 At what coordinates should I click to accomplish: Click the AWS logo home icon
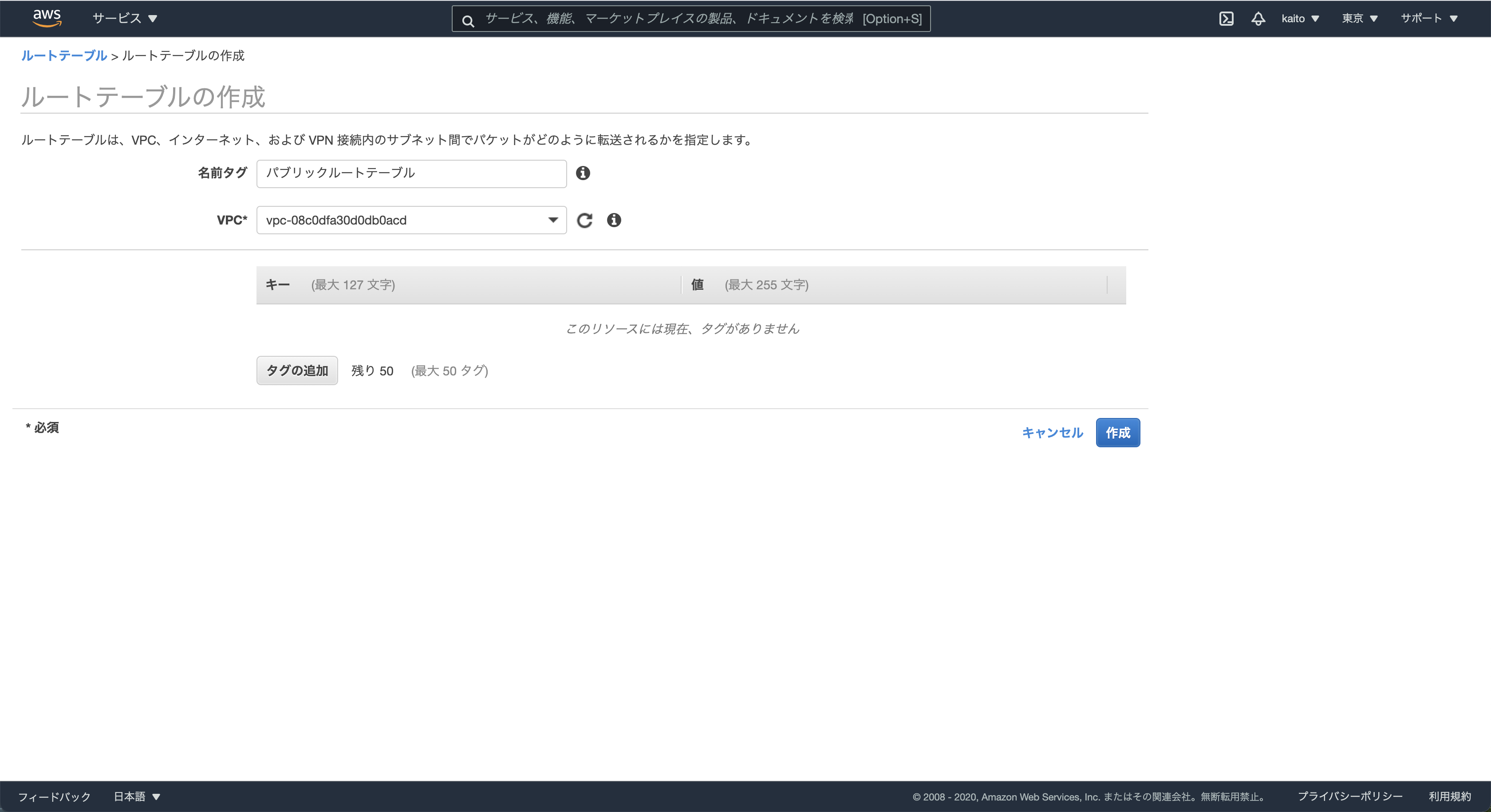click(47, 18)
